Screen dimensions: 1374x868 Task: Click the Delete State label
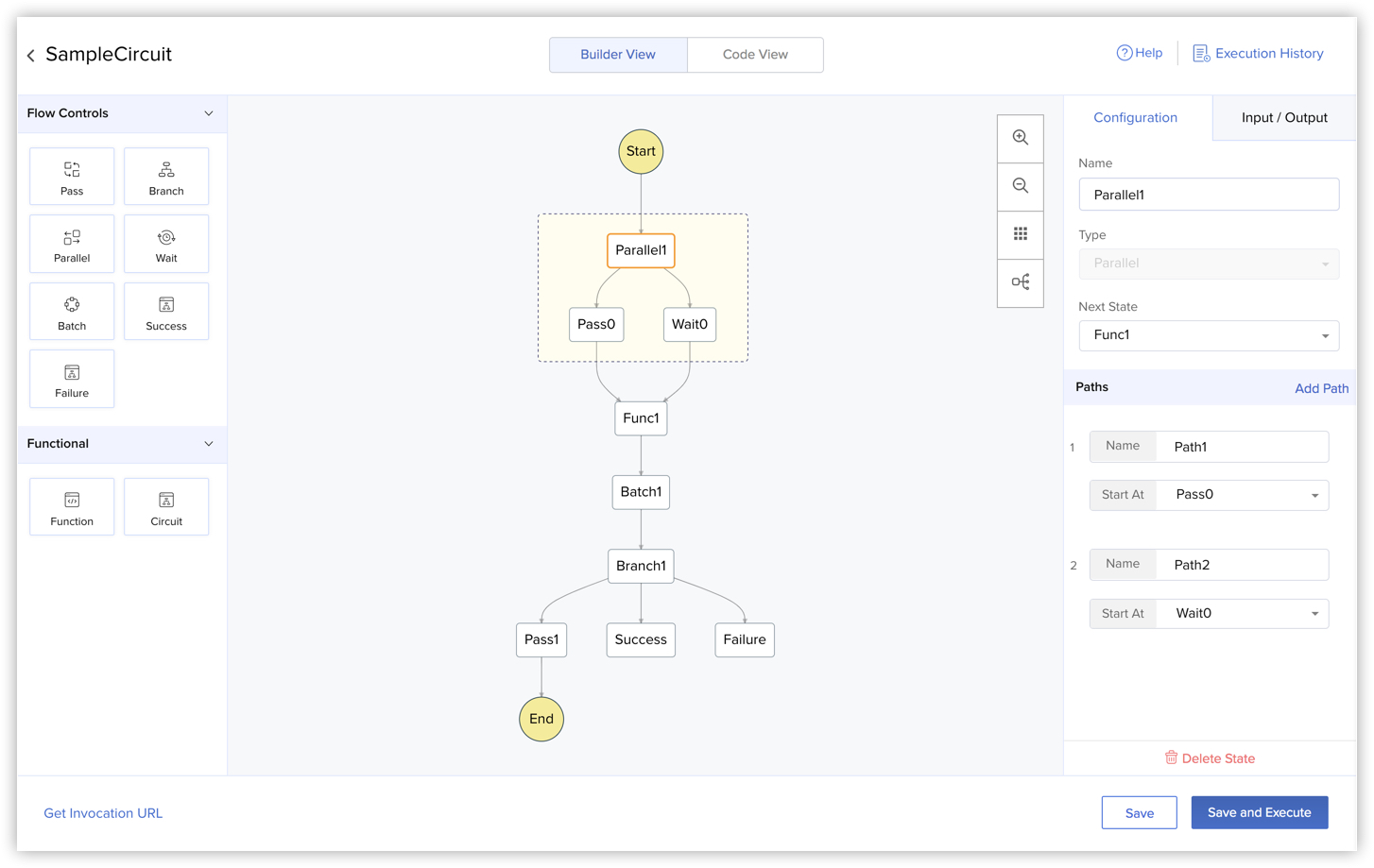(x=1218, y=758)
